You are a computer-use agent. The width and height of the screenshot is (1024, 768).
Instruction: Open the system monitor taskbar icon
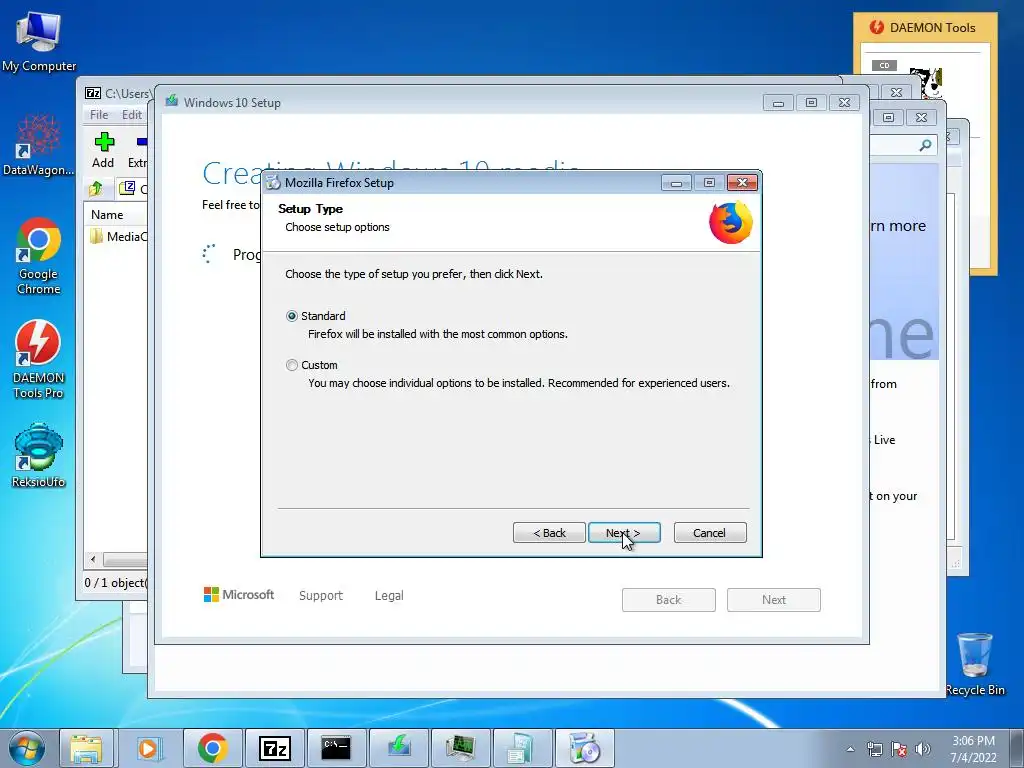pos(460,748)
